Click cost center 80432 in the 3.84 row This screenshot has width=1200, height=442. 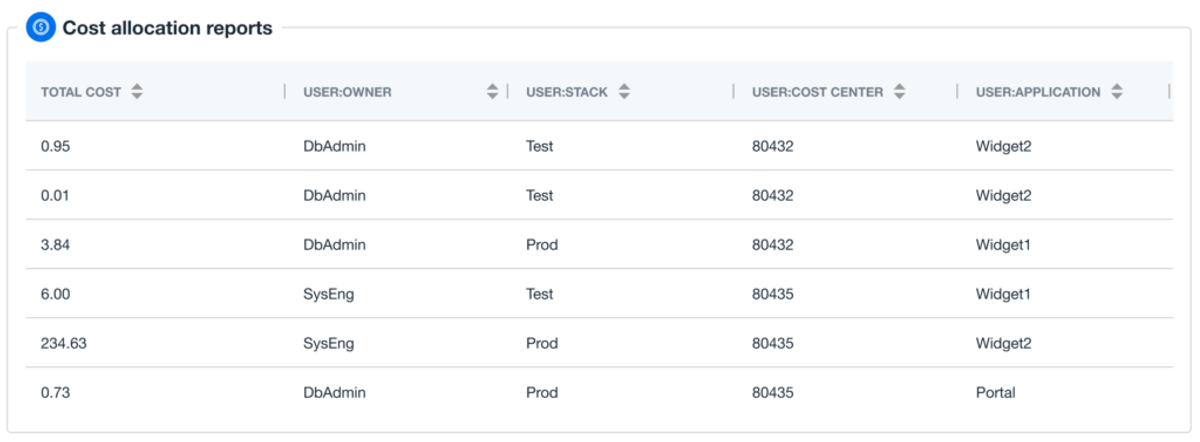coord(773,245)
